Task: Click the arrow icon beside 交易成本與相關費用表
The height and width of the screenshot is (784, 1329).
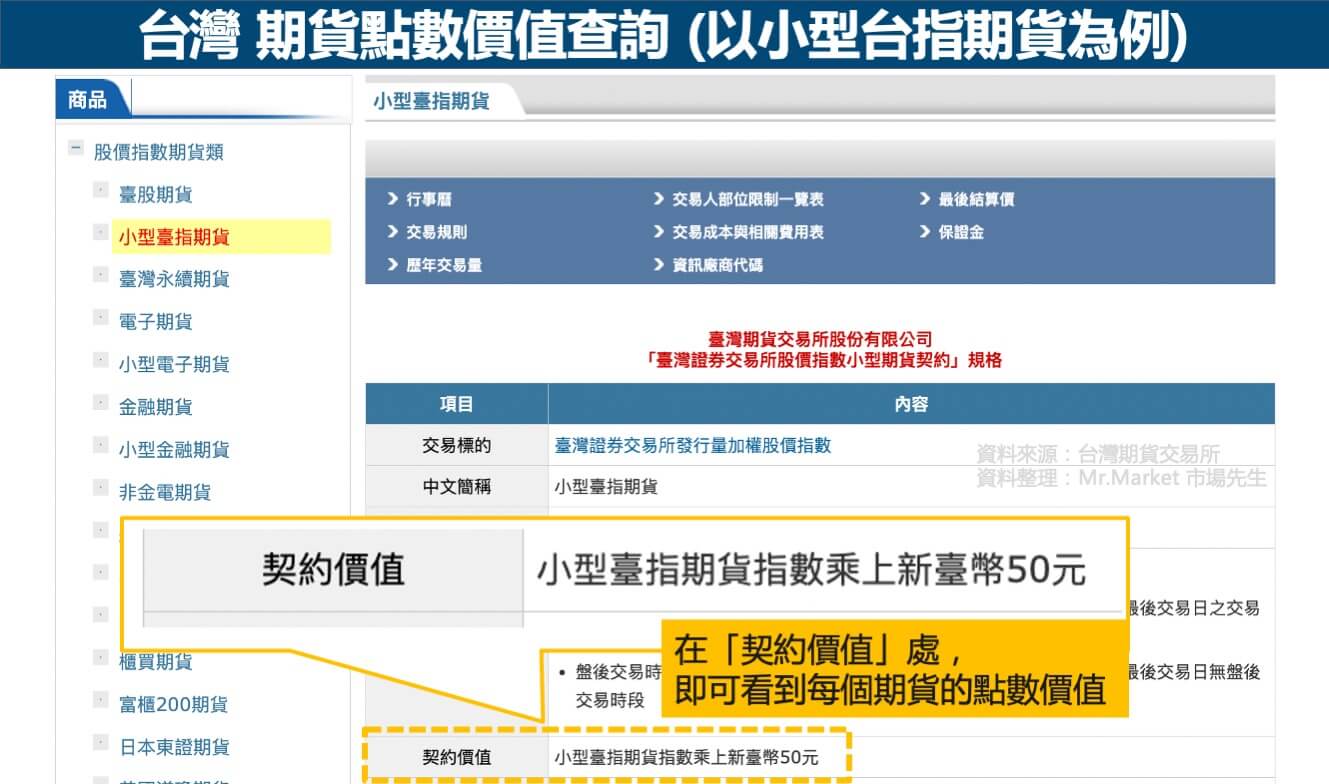Action: 659,232
